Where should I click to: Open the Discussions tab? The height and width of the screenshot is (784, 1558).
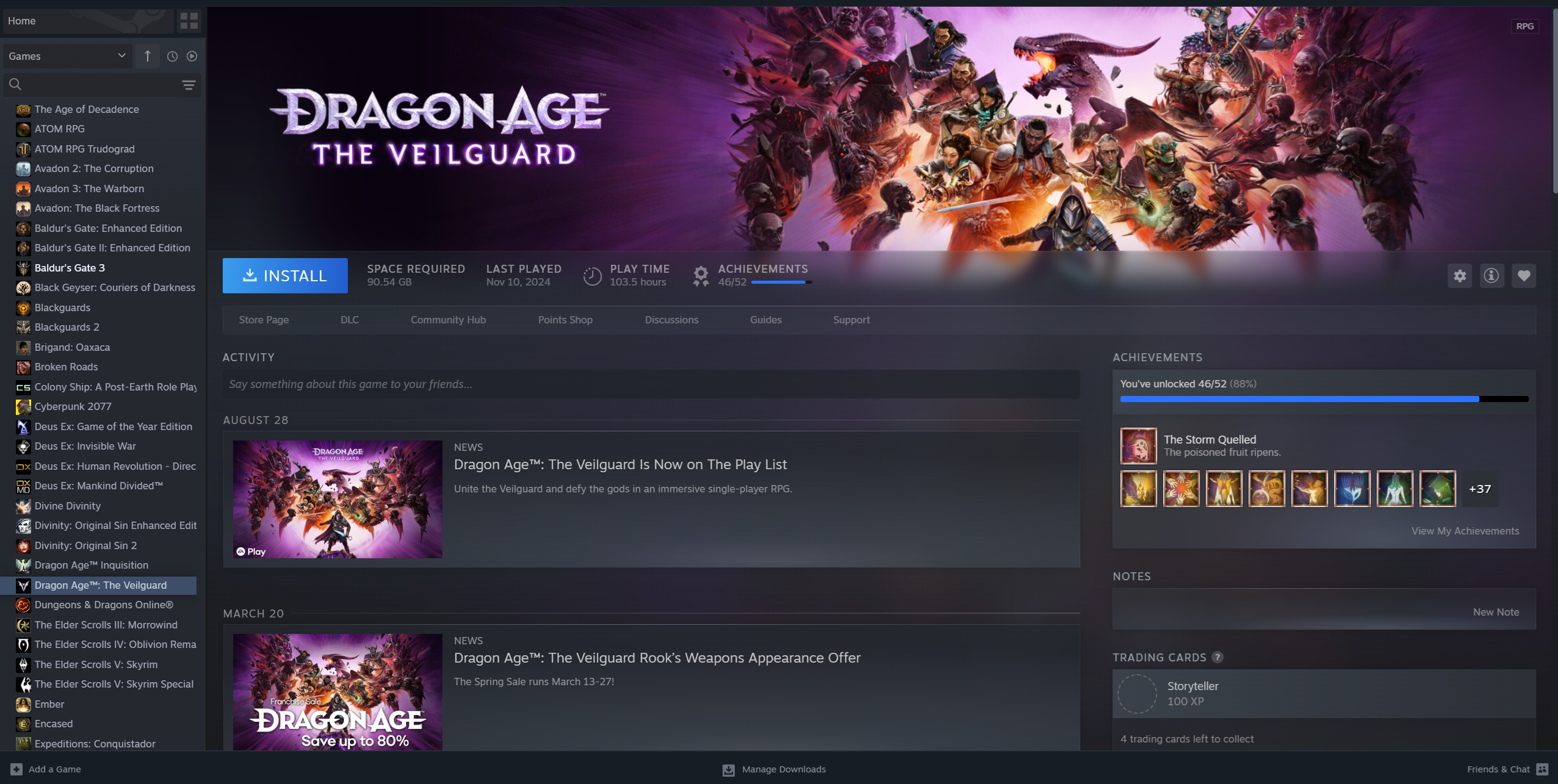coord(671,320)
